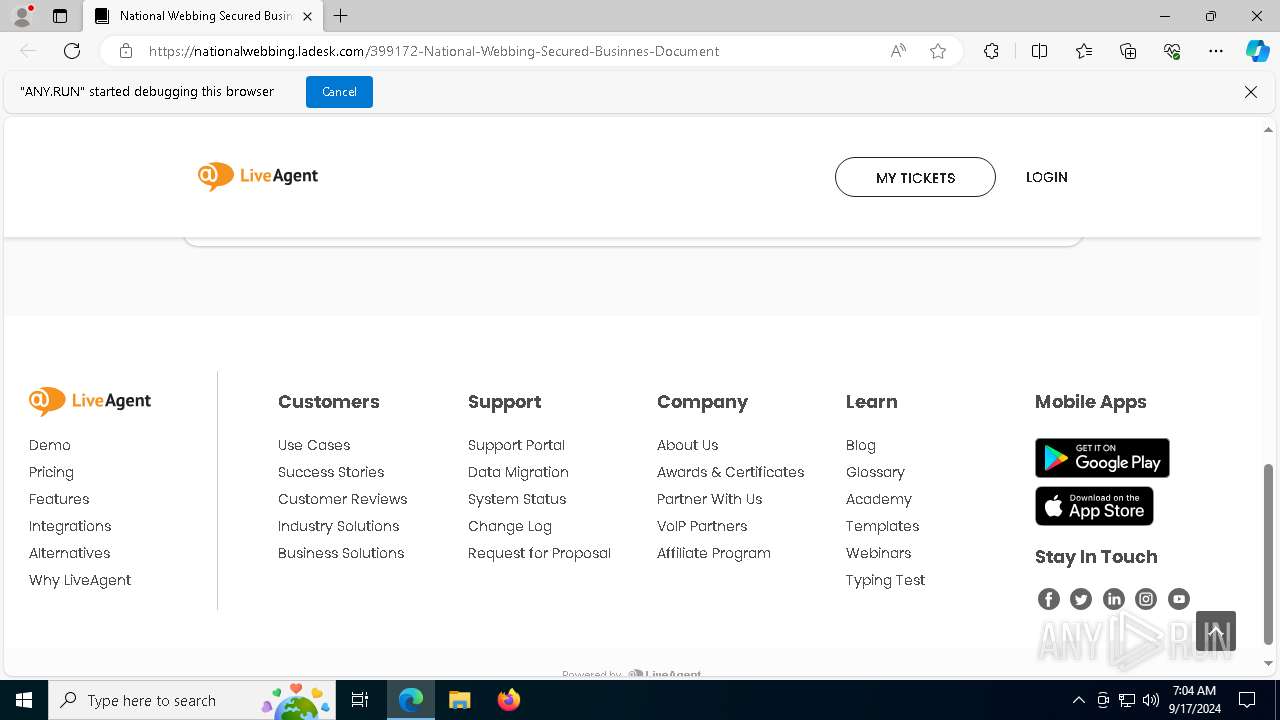The height and width of the screenshot is (720, 1280).
Task: Add page to favorites with star icon
Action: pos(938,51)
